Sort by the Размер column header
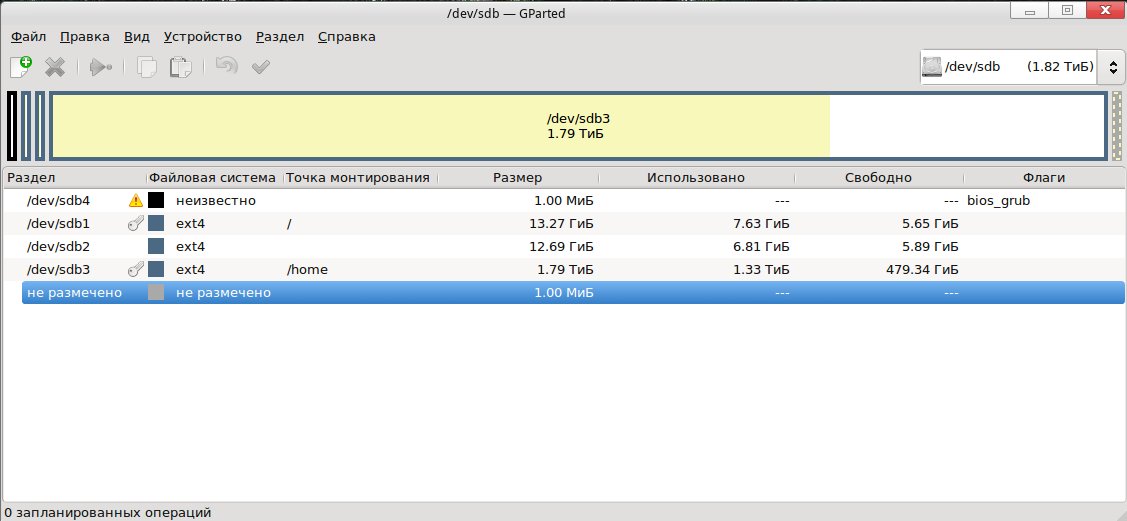The width and height of the screenshot is (1127, 521). 518,177
